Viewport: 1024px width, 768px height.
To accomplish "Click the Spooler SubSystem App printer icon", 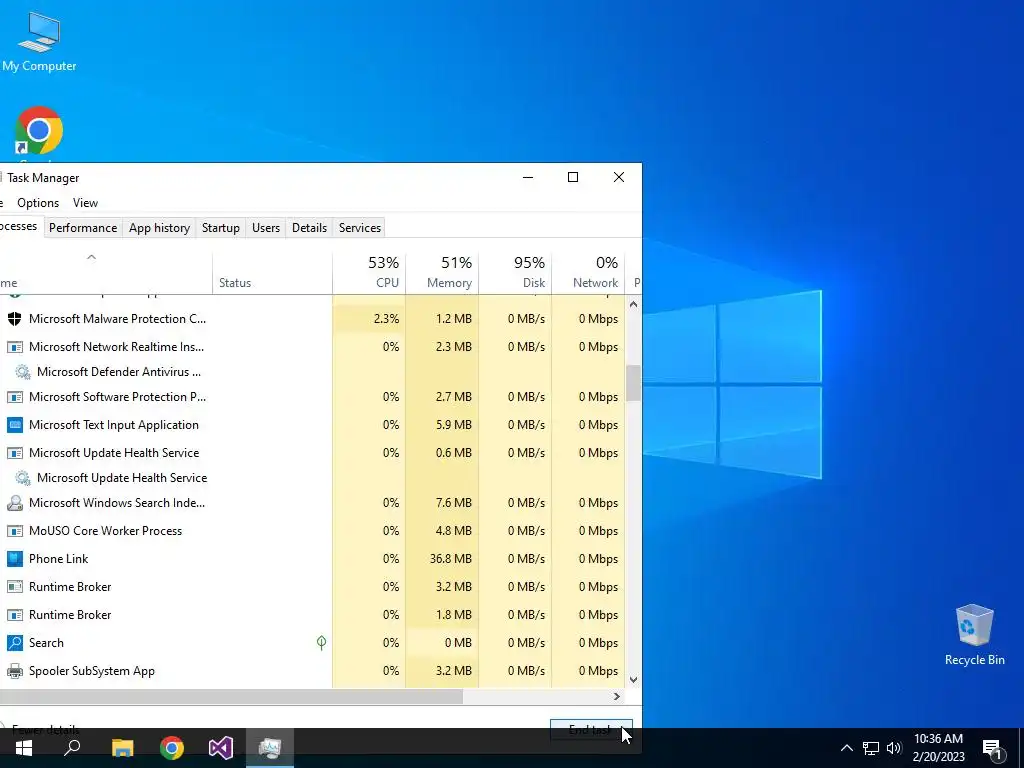I will coord(14,671).
